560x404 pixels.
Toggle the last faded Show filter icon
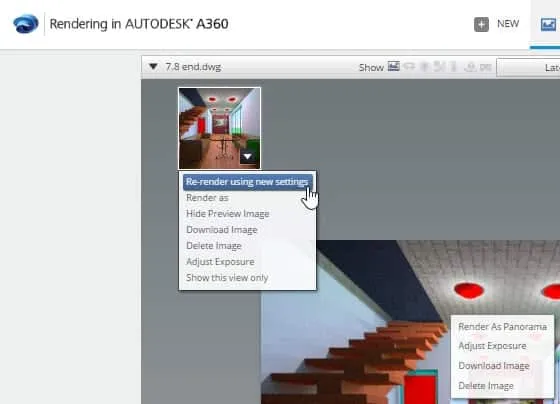[486, 67]
